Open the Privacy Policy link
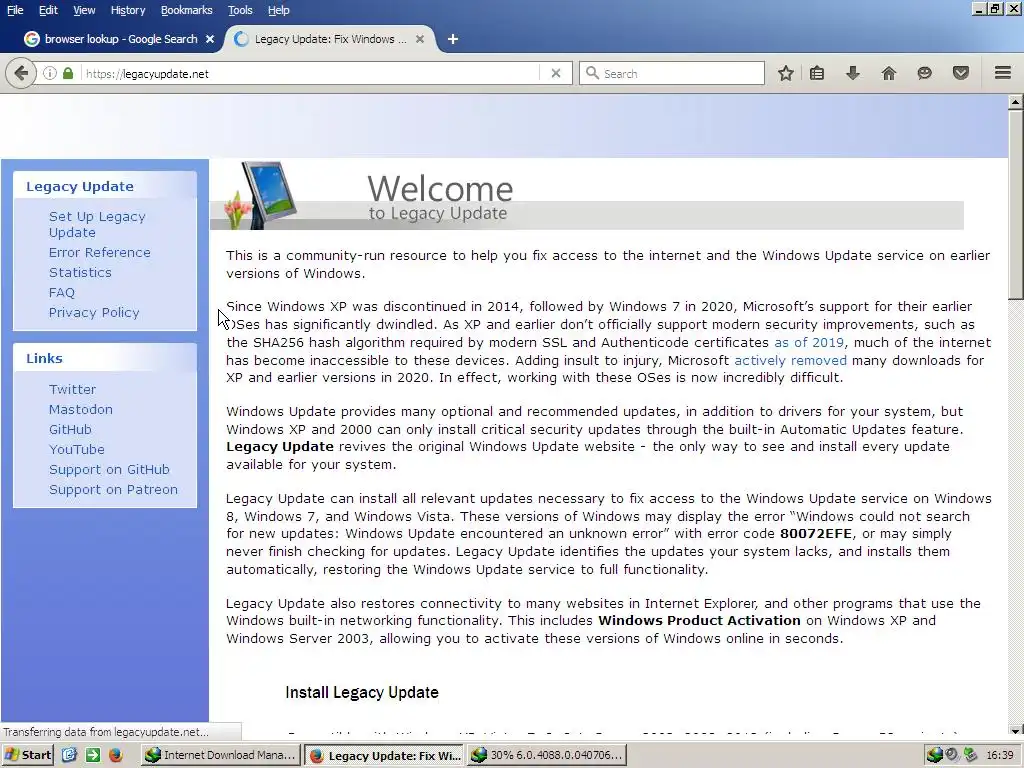Image resolution: width=1024 pixels, height=768 pixels. pyautogui.click(x=94, y=312)
